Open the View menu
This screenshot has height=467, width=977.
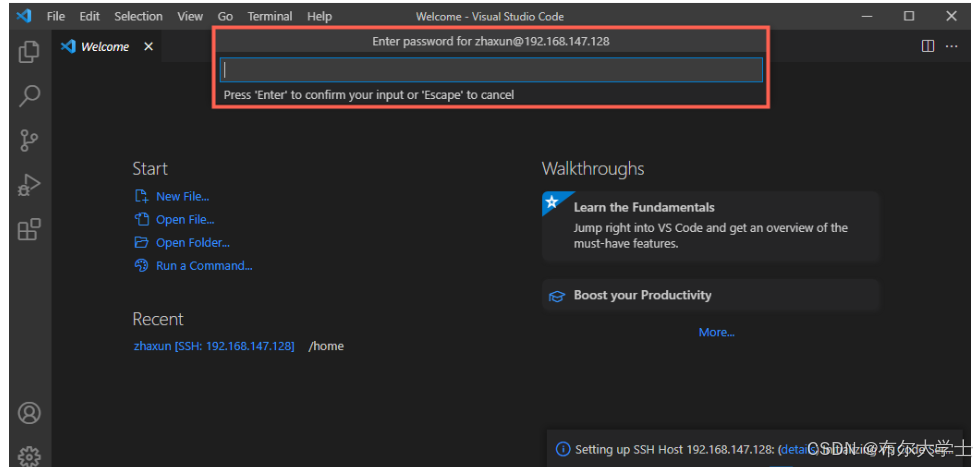(x=190, y=16)
